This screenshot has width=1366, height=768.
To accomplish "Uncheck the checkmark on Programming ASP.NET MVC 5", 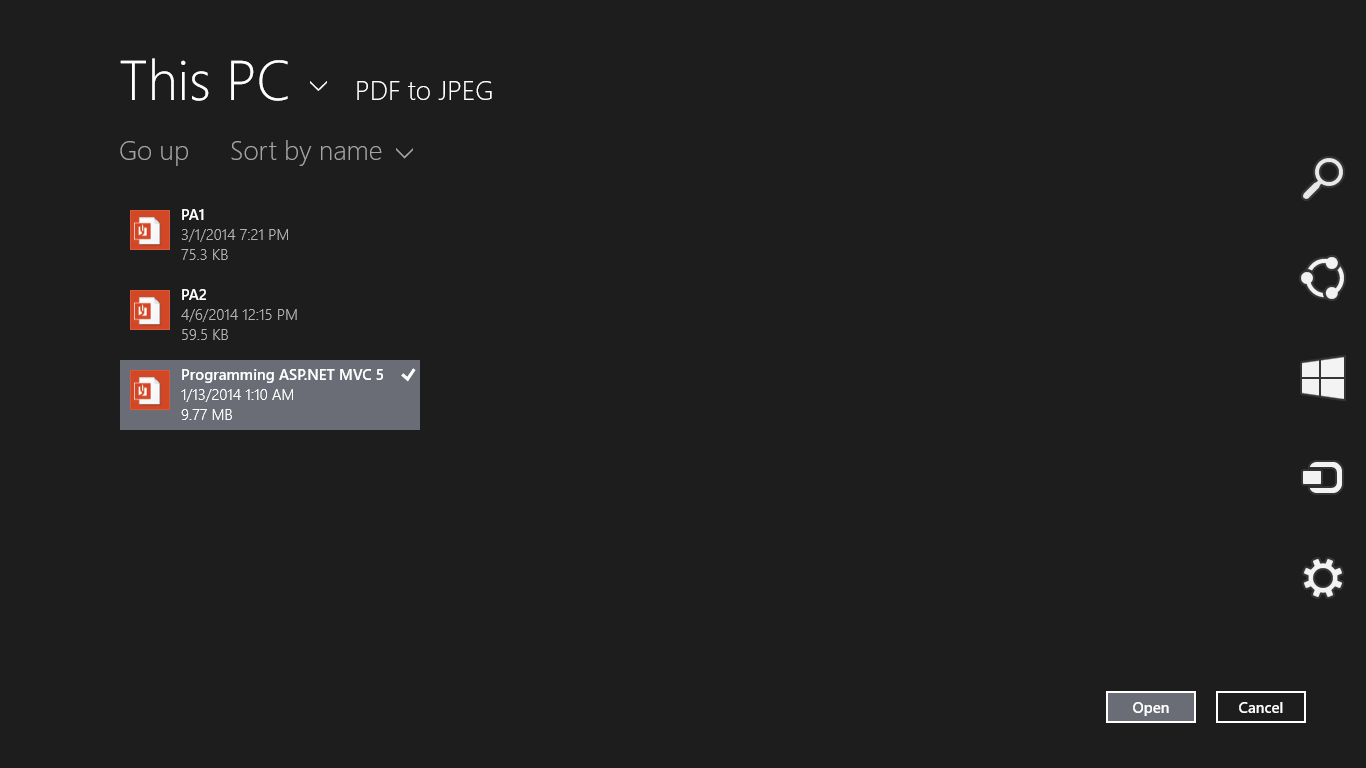I will point(408,374).
